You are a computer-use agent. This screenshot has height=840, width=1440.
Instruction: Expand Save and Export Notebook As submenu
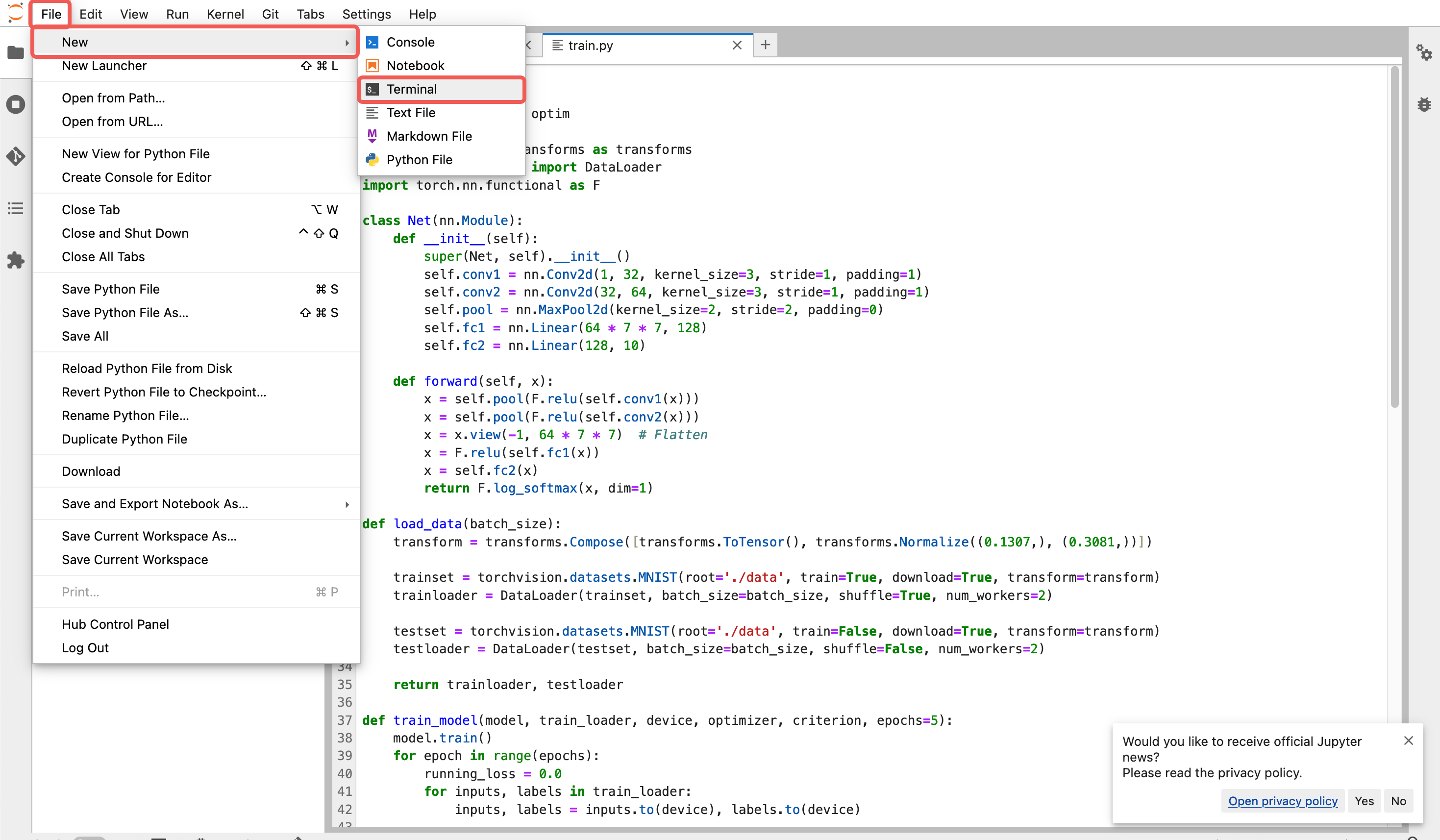pyautogui.click(x=197, y=503)
